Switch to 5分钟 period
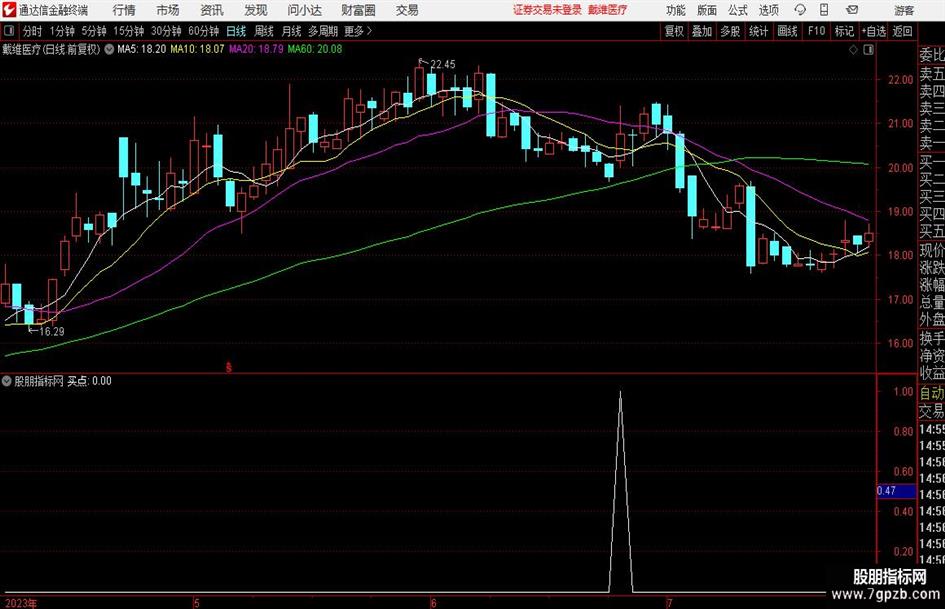This screenshot has height=609, width=945. click(x=93, y=31)
